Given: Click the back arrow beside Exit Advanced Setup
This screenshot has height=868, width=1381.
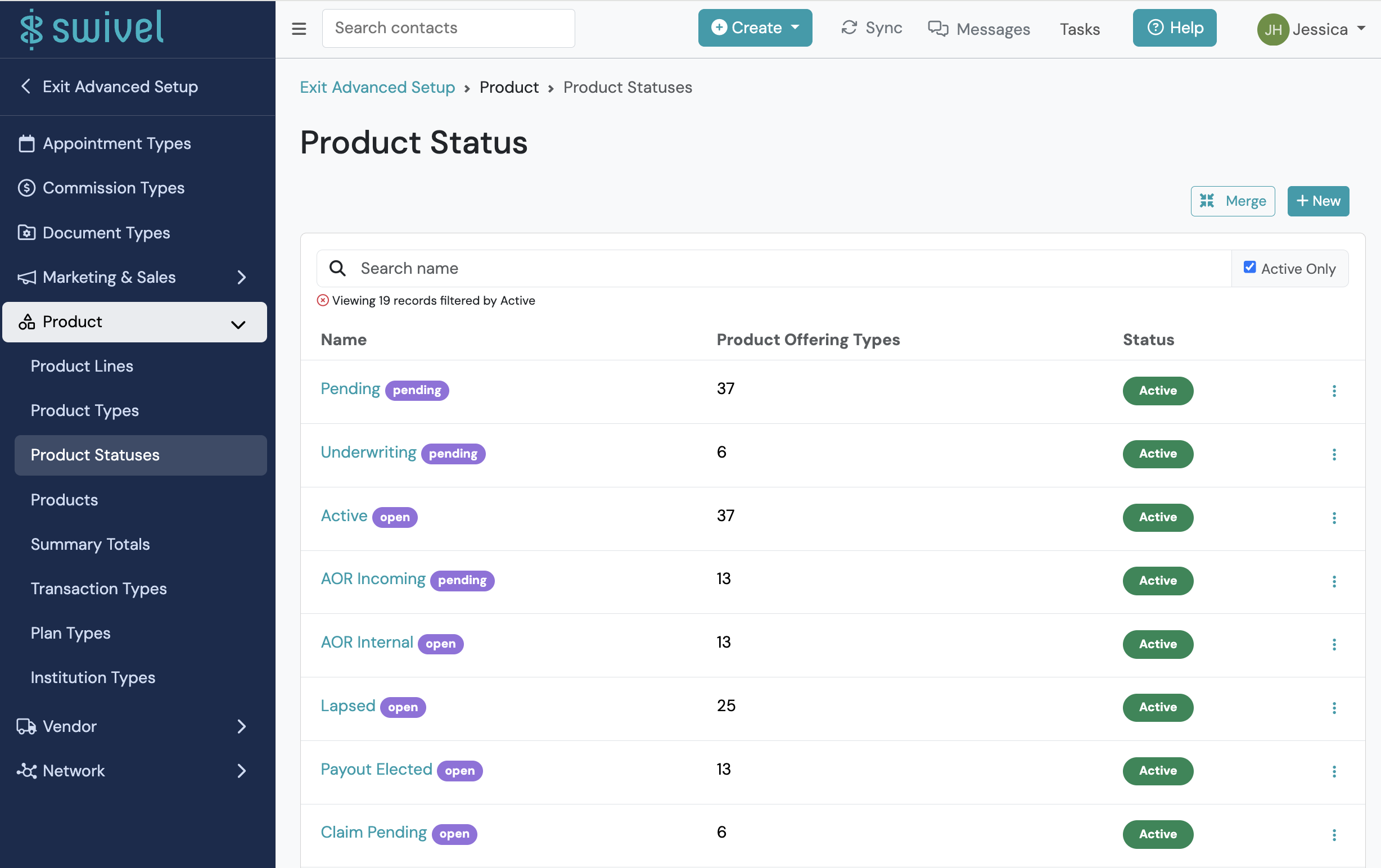Looking at the screenshot, I should [25, 86].
